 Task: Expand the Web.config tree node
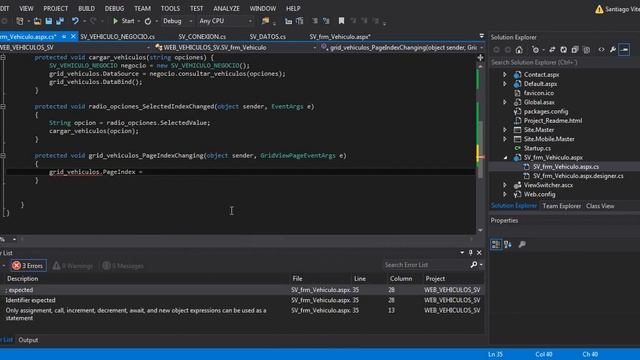click(505, 194)
